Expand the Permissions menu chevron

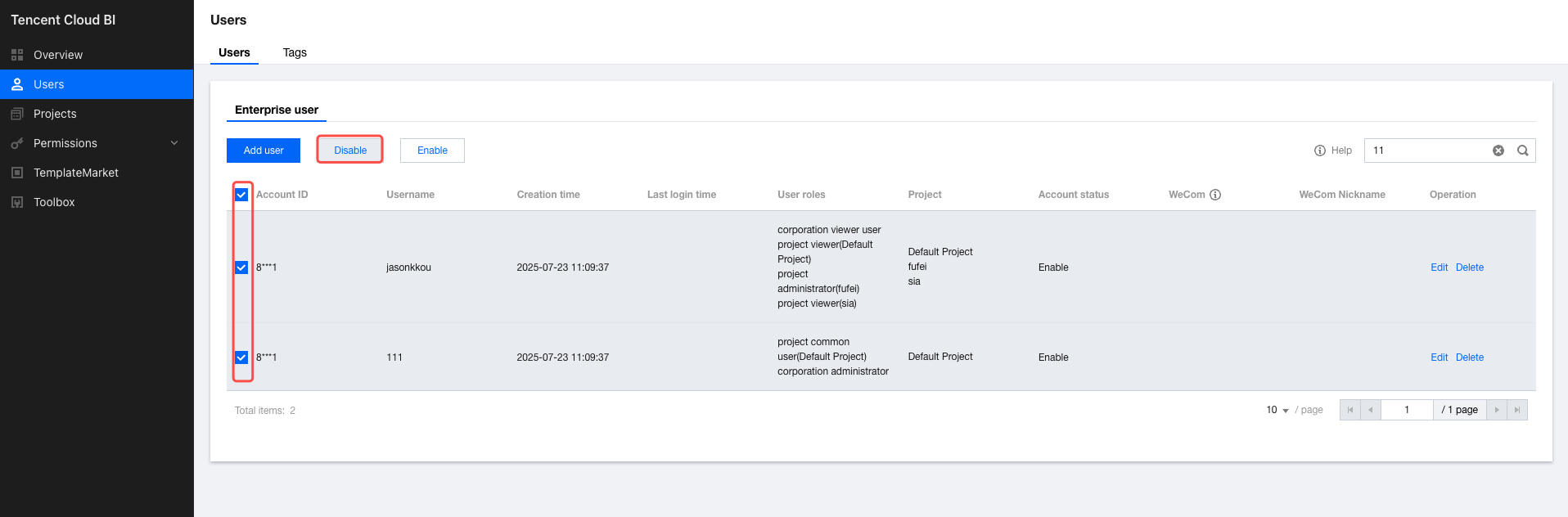[x=174, y=143]
